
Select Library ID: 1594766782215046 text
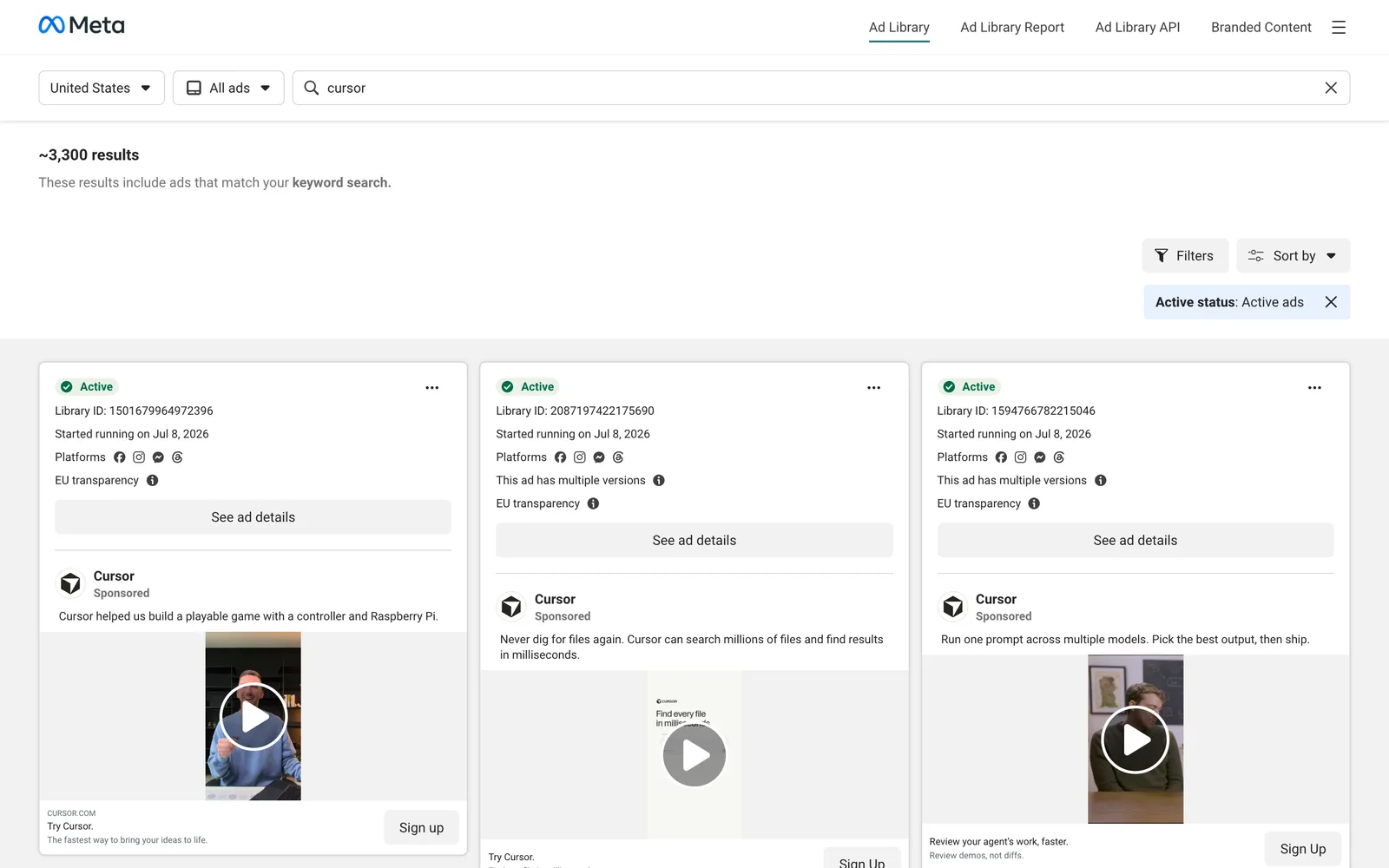1016,411
